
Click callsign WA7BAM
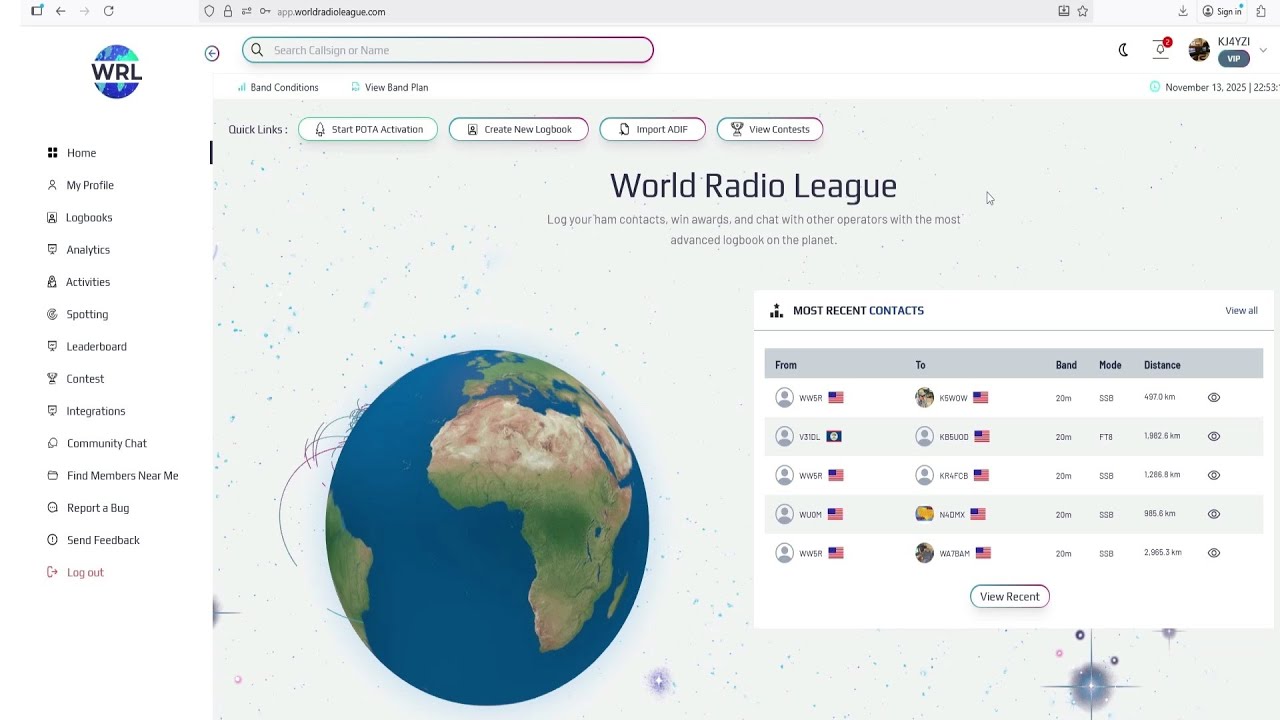pyautogui.click(x=955, y=554)
